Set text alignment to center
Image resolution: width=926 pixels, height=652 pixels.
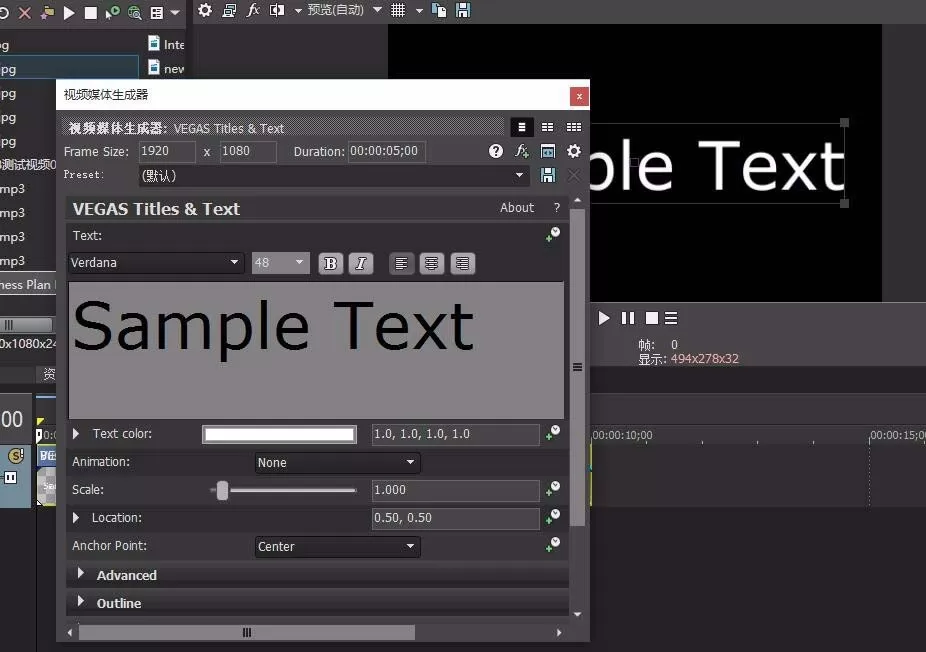[x=432, y=263]
